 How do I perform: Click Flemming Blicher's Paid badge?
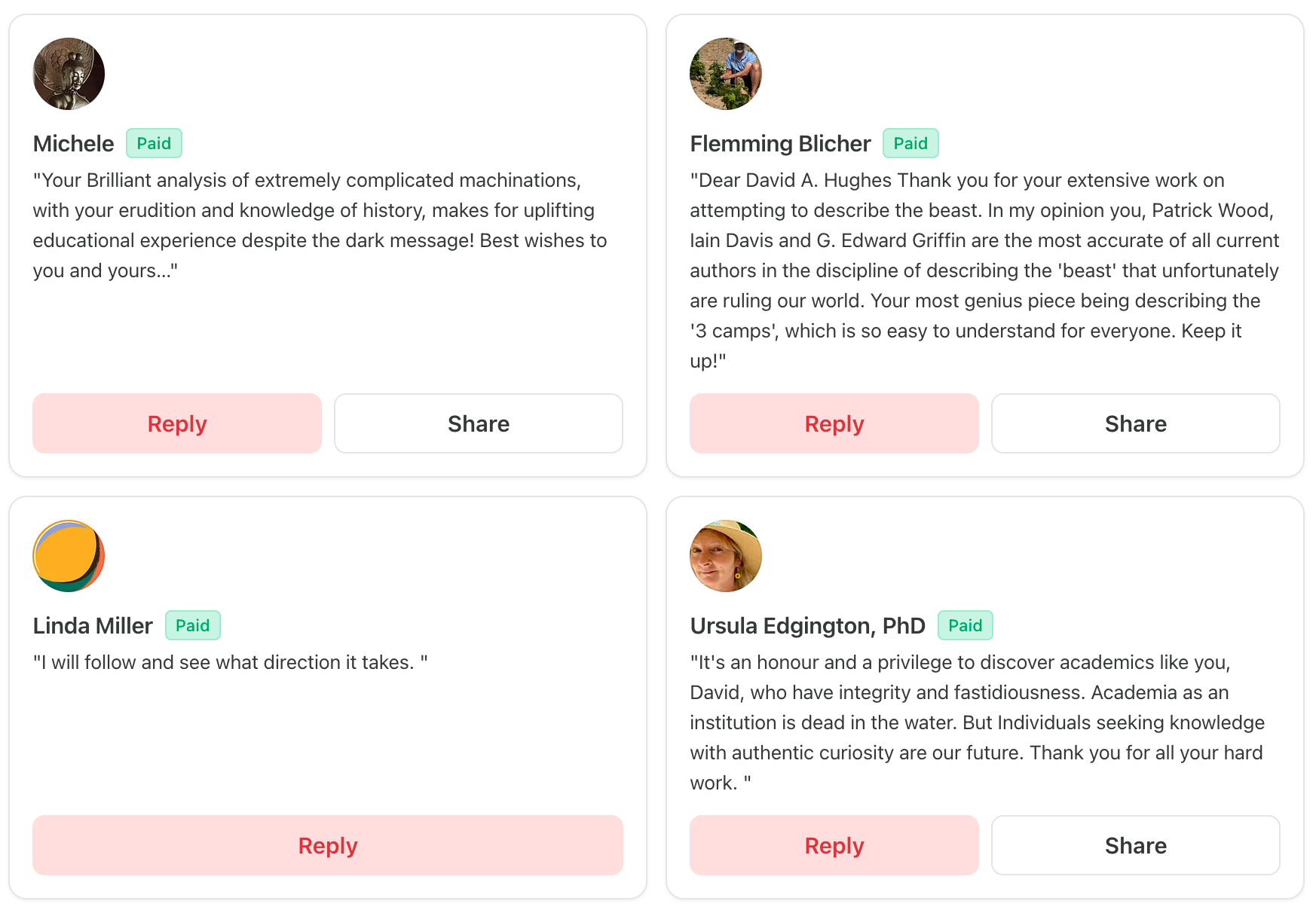(x=910, y=143)
